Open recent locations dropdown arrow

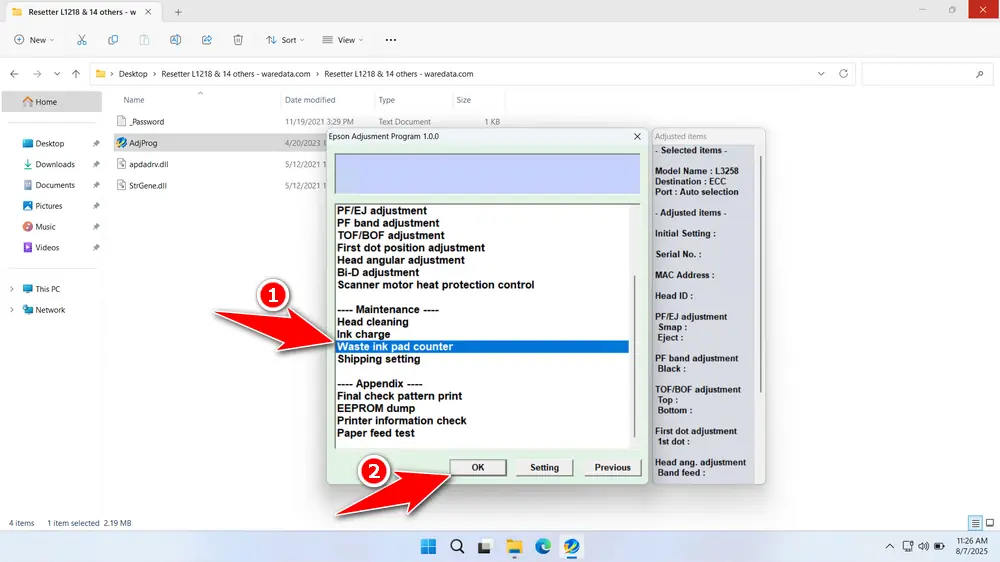(57, 74)
